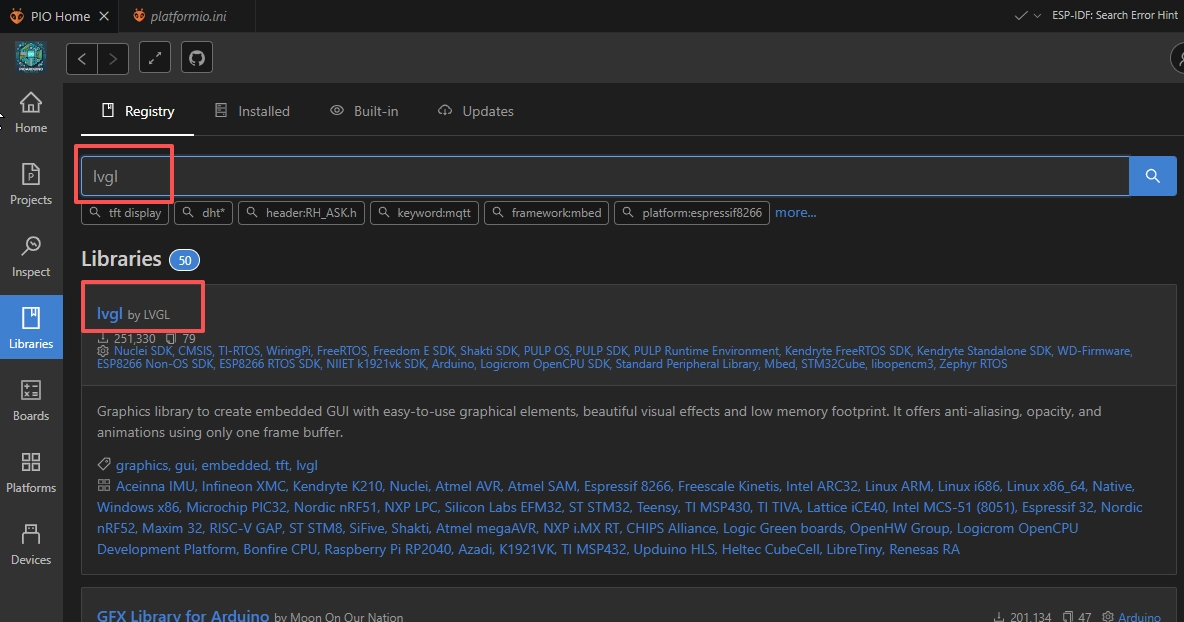Click the 'STM32Cube' framework link
The image size is (1184, 622).
[833, 364]
